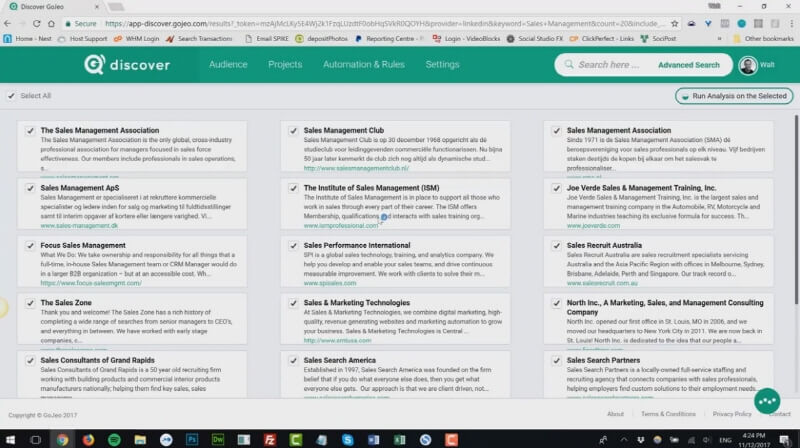Open www.joeverde.com link
This screenshot has height=448, width=800.
coord(593,226)
